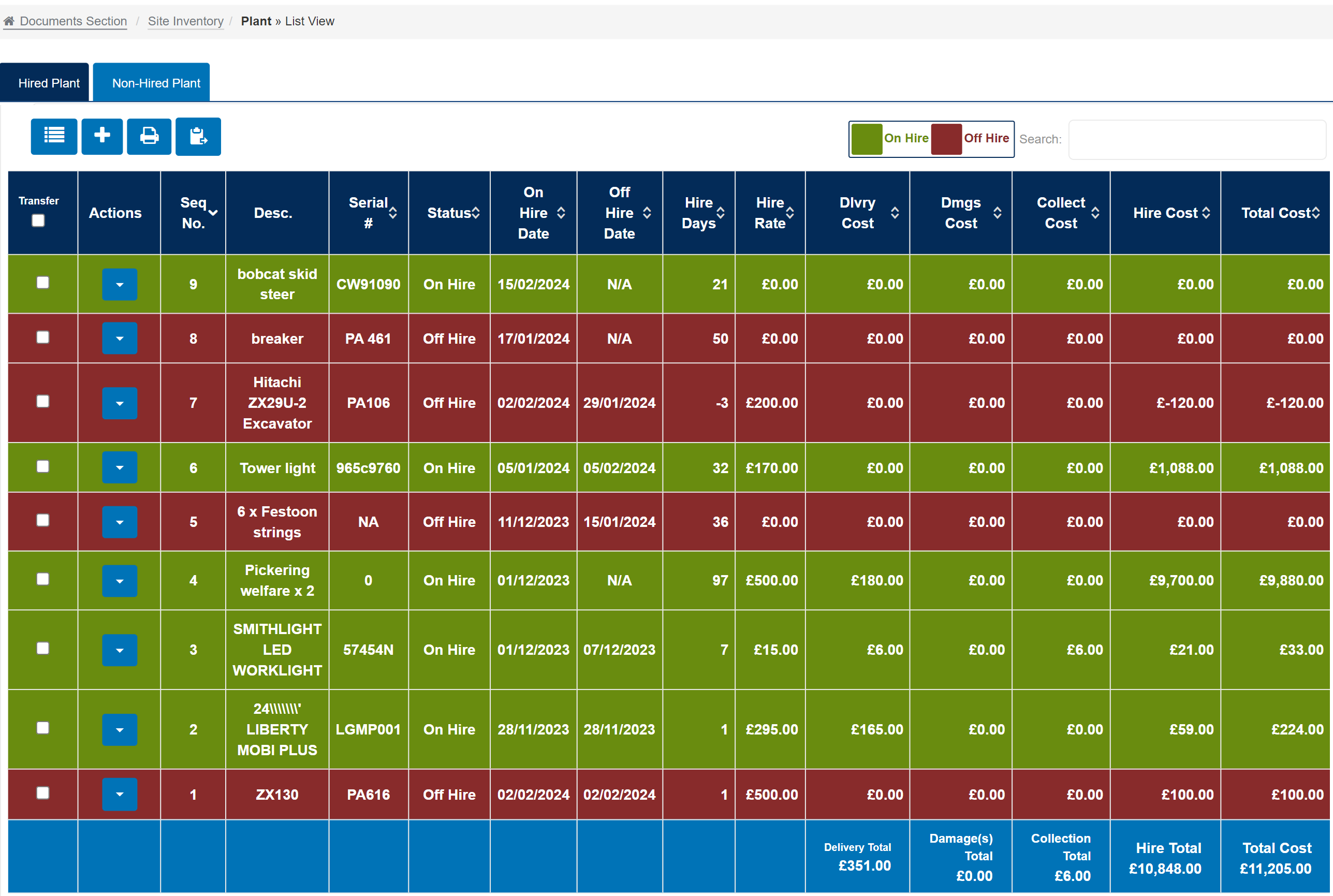This screenshot has height=896, width=1333.
Task: Sort by Hire Days column arrows
Action: click(x=721, y=213)
